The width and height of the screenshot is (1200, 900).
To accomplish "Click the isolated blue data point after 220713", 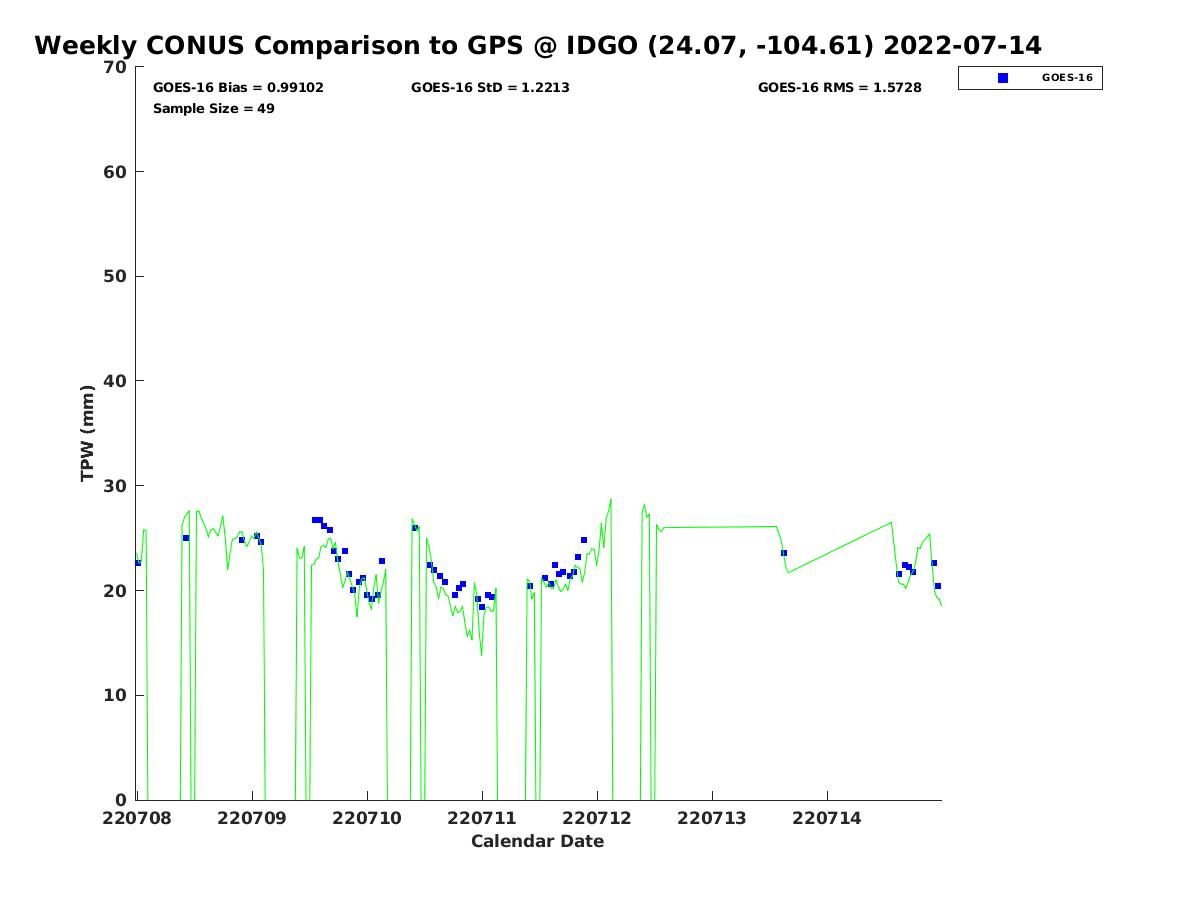I will tap(784, 553).
